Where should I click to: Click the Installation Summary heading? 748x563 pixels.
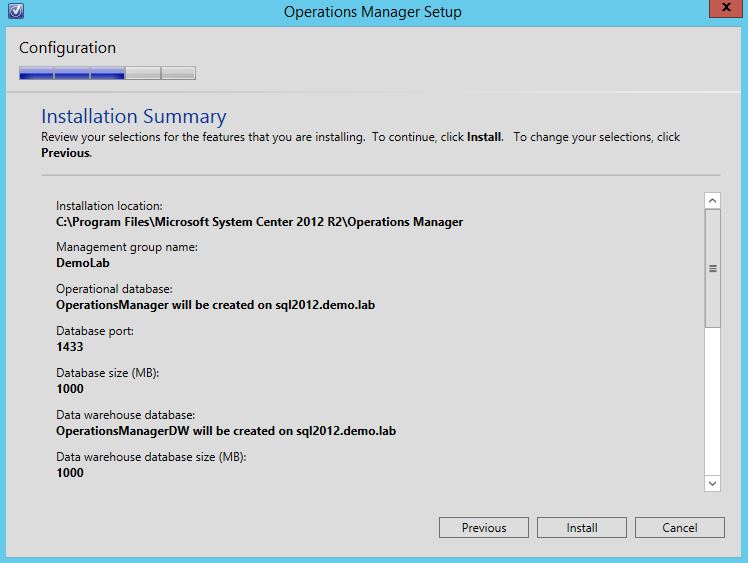tap(133, 116)
